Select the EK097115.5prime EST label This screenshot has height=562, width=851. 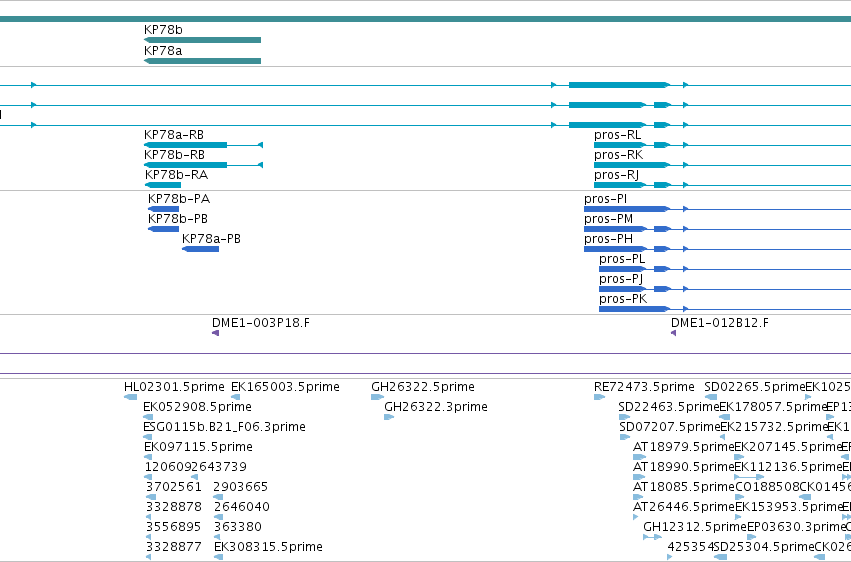click(x=198, y=447)
